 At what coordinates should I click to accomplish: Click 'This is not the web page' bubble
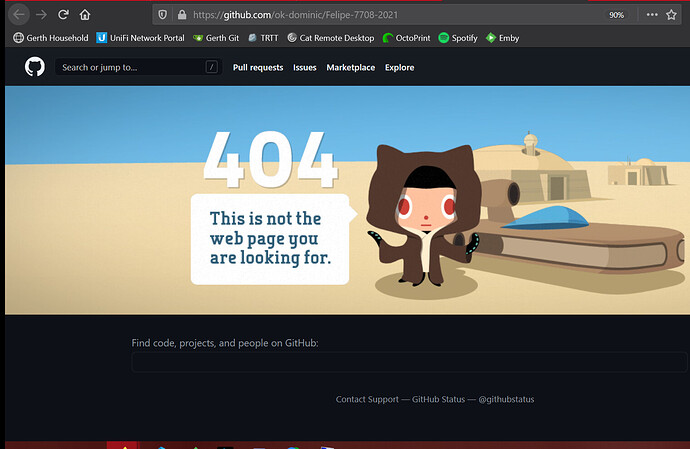(x=270, y=239)
